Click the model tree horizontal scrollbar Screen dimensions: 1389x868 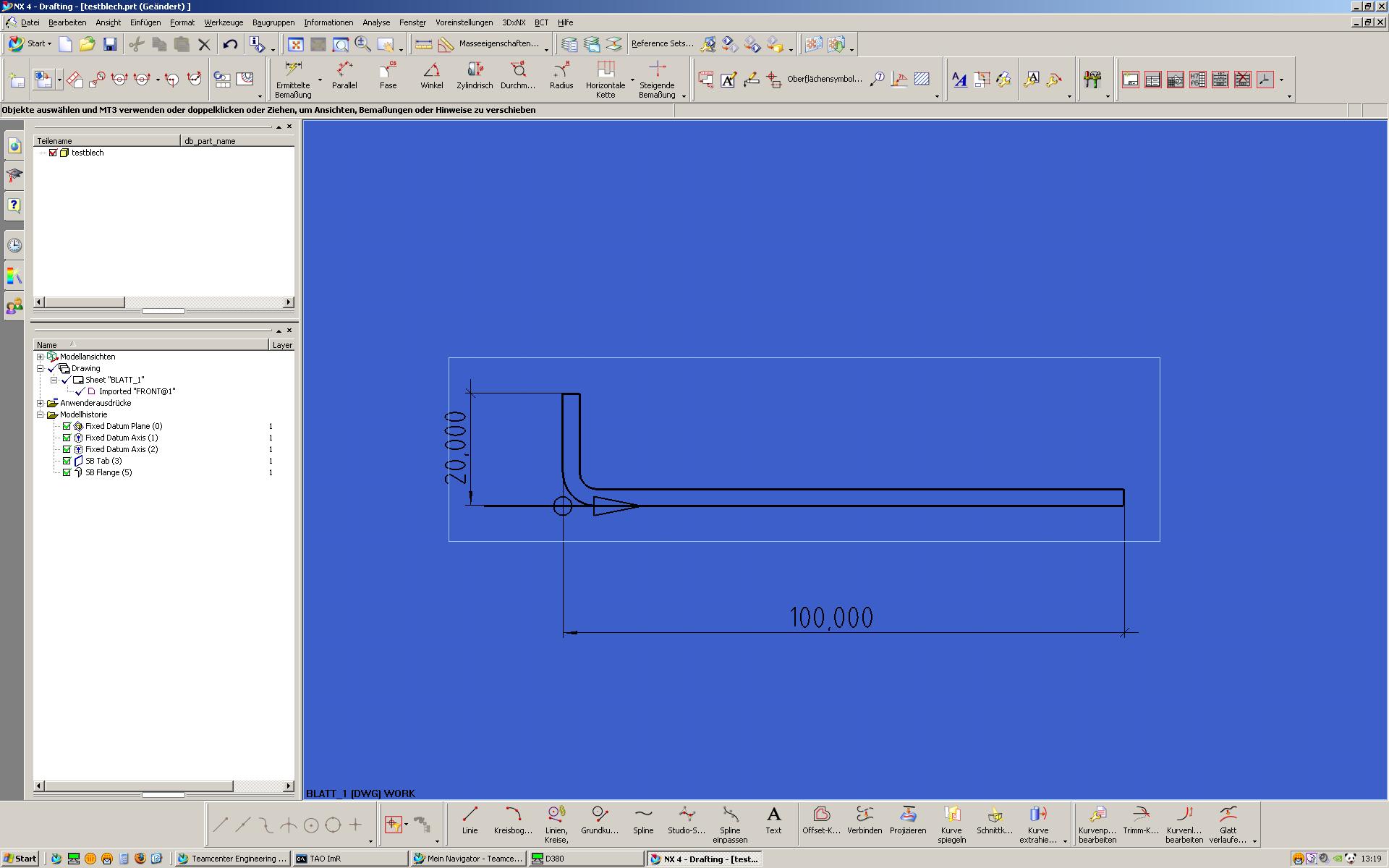click(139, 786)
